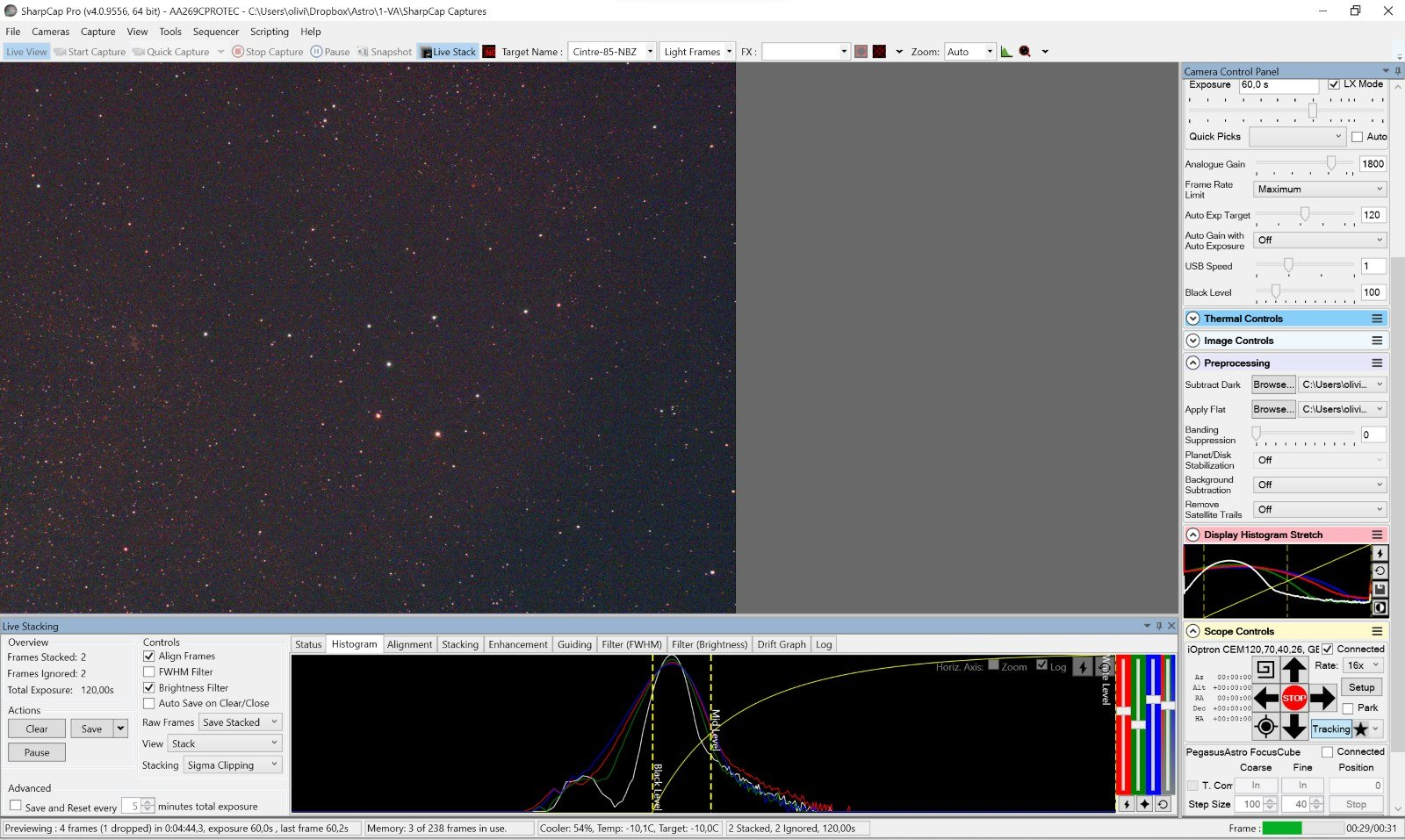Toggle the LX Mode checkbox
Viewport: 1405px width, 840px height.
pos(1334,84)
